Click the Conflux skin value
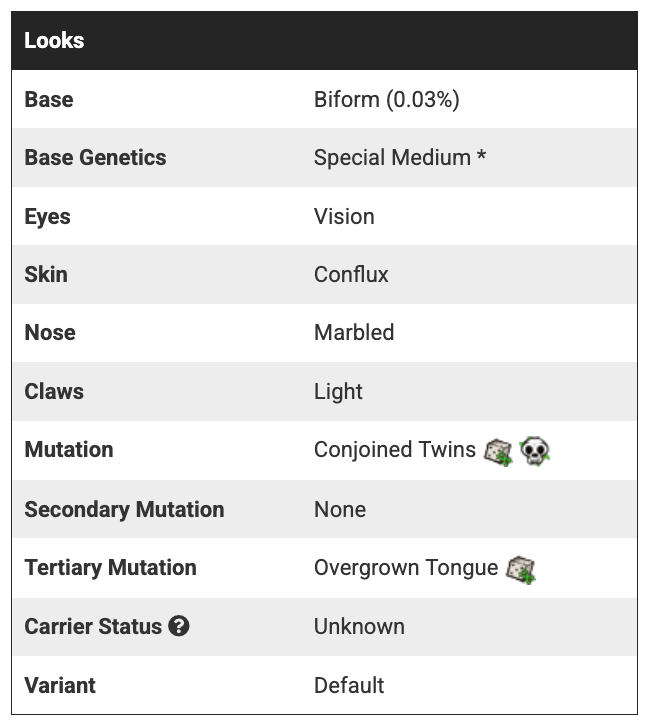This screenshot has height=724, width=646. pos(351,275)
